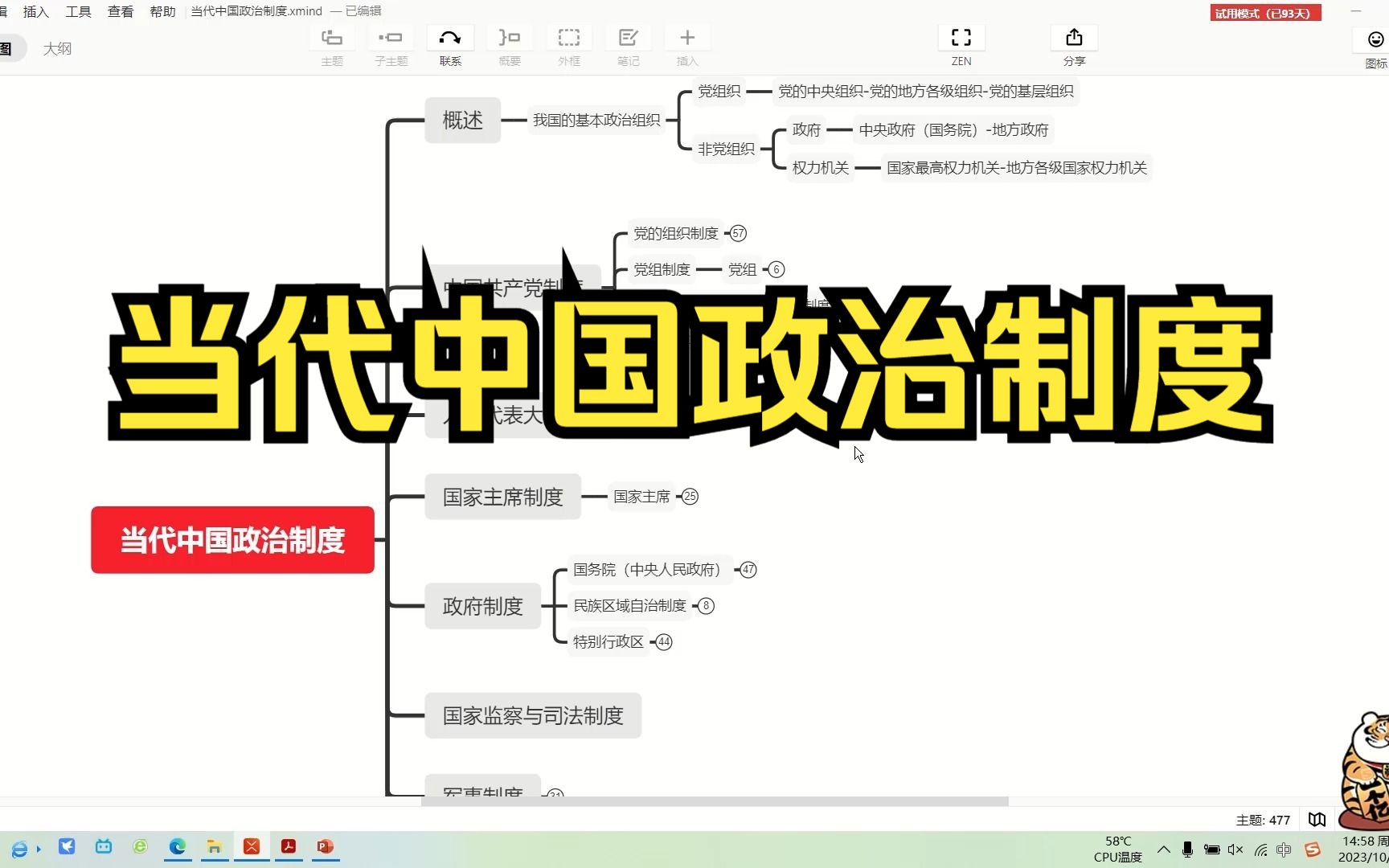
Task: Open the 帮助 menu
Action: (162, 11)
